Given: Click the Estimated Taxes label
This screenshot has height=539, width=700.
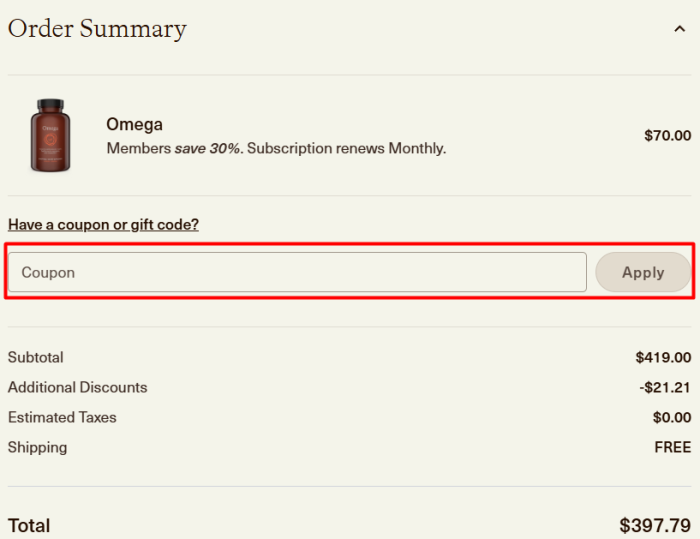Looking at the screenshot, I should (62, 417).
